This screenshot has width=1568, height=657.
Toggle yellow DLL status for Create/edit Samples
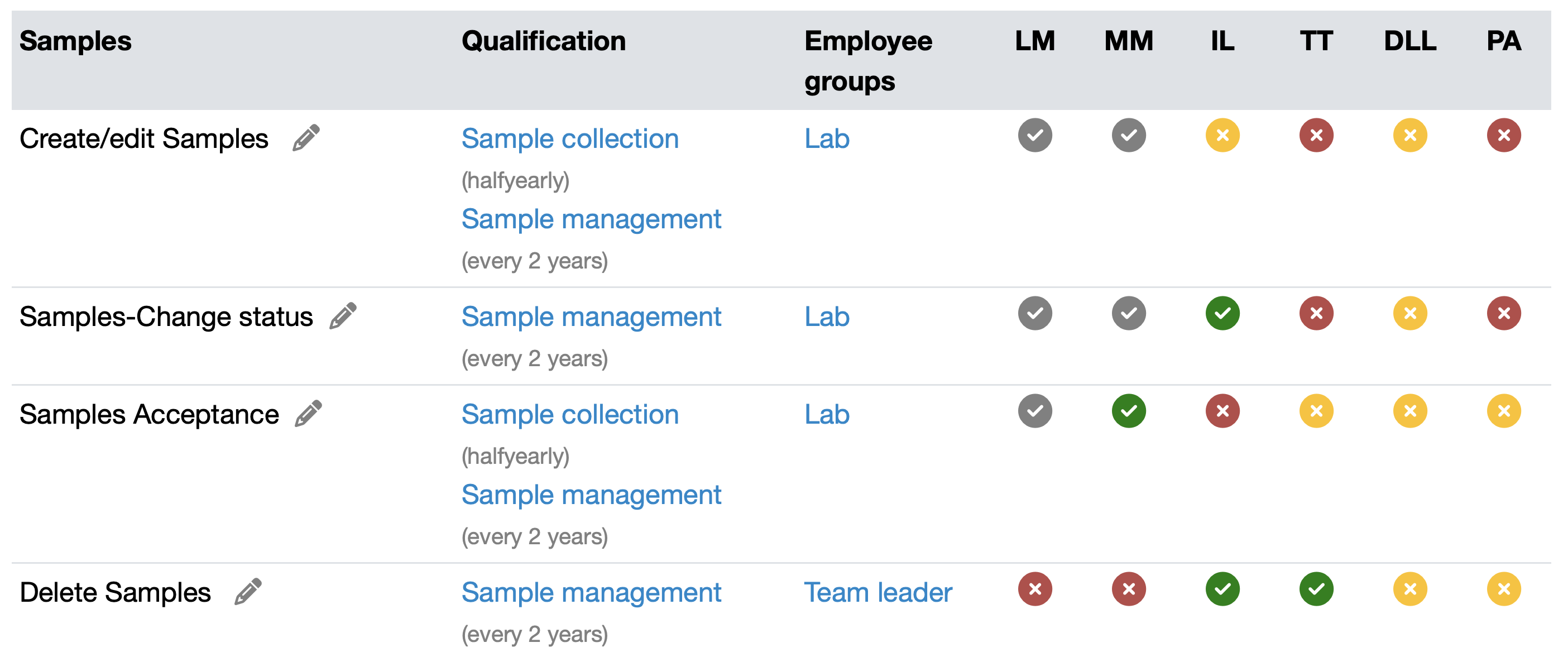(1409, 135)
